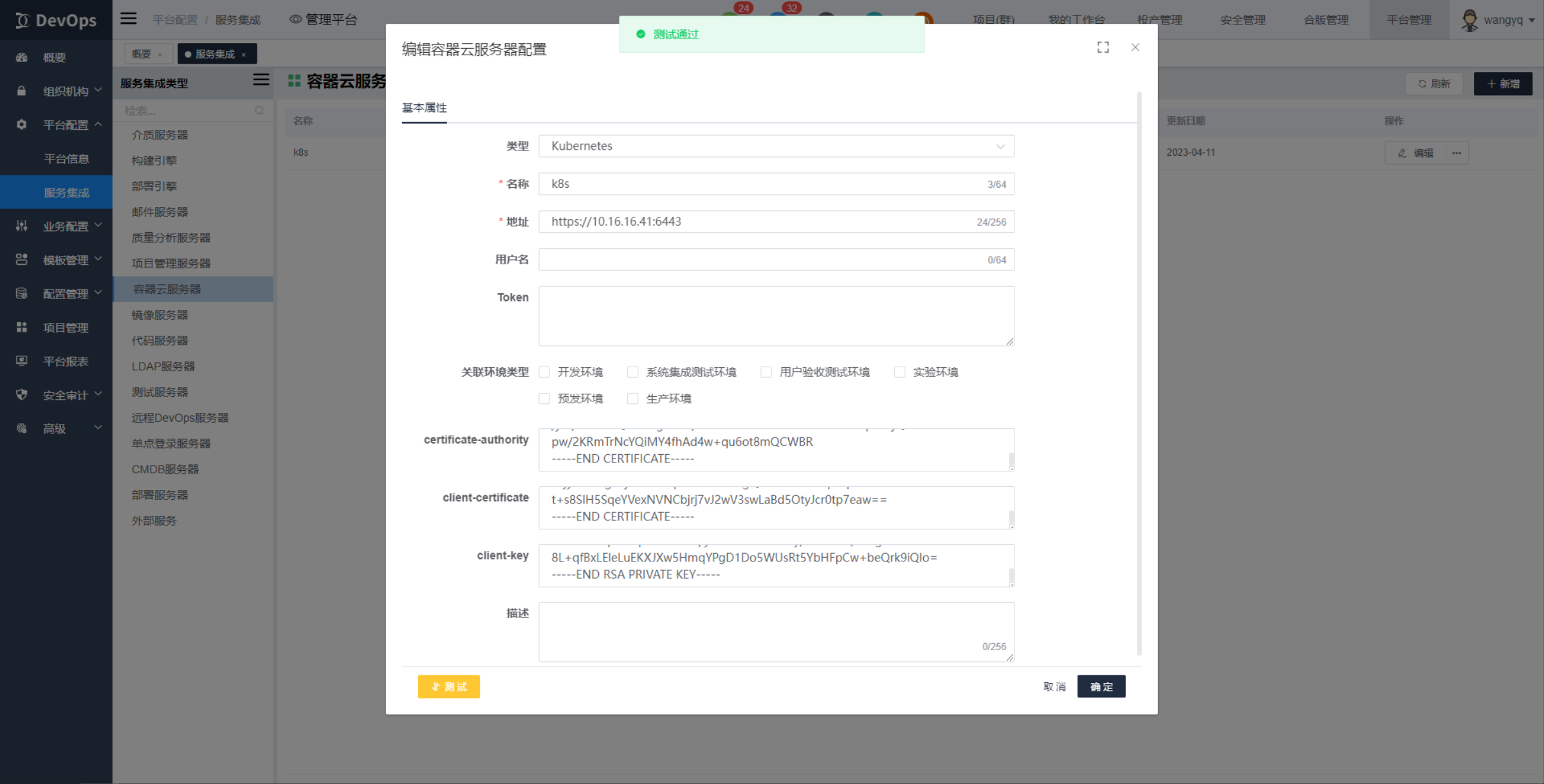Screen dimensions: 1544x784
Task: Click the fullscreen icon in the dialog header
Action: [x=1103, y=47]
